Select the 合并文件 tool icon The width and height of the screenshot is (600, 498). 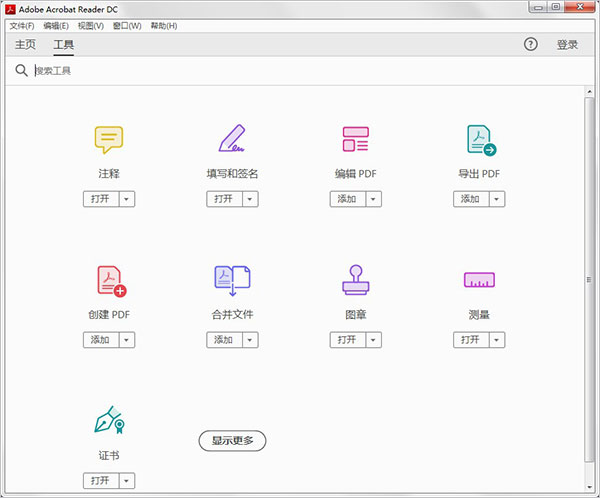[x=232, y=280]
